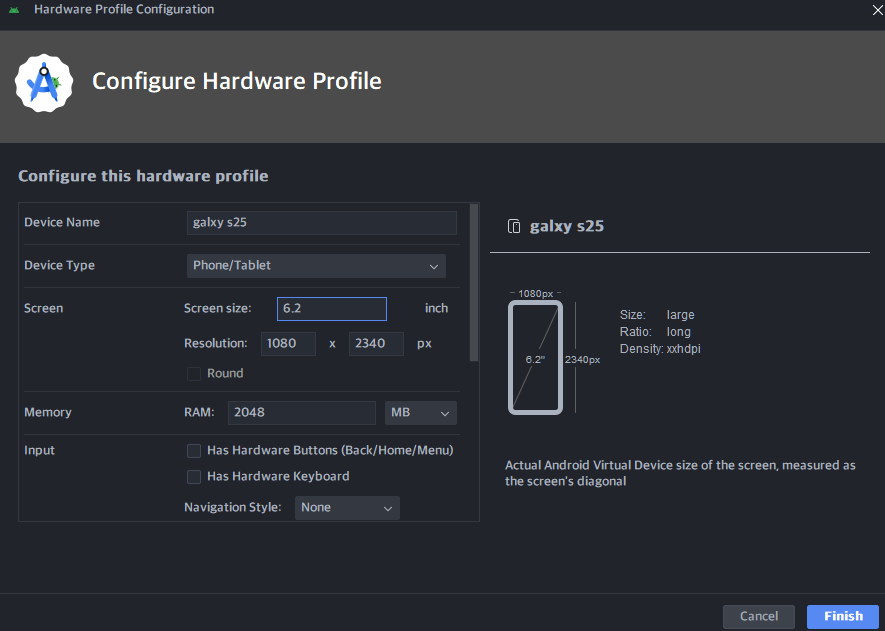
Task: Click the Device Type label
Action: tap(59, 265)
